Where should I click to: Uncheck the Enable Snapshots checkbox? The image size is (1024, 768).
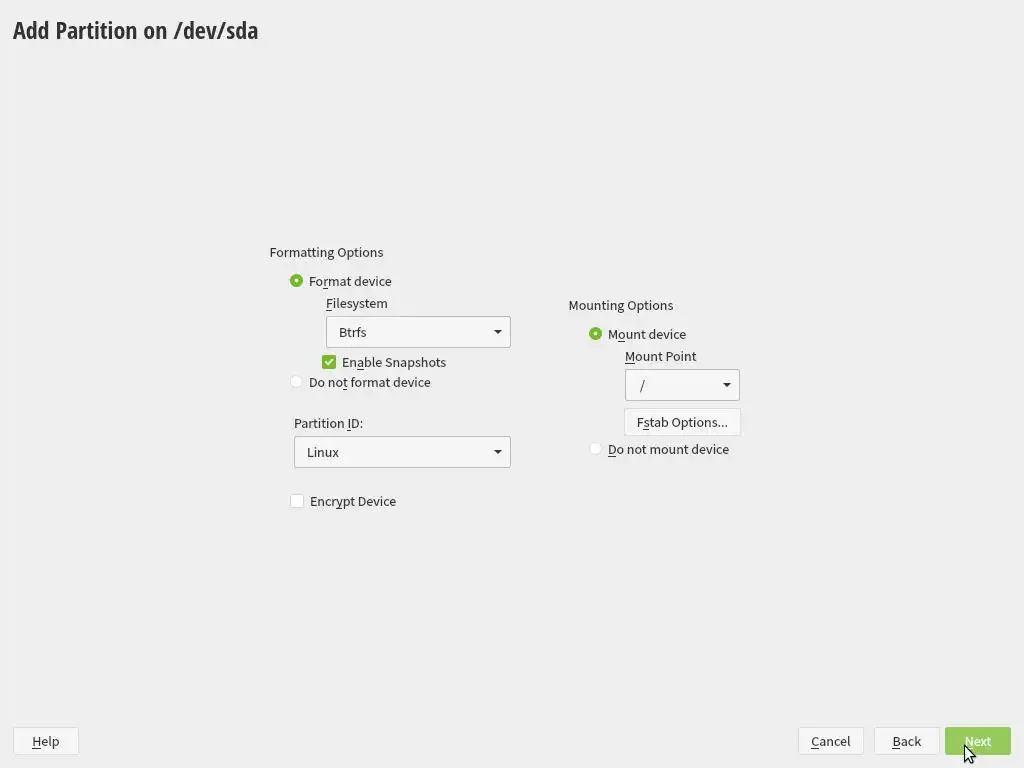point(329,362)
